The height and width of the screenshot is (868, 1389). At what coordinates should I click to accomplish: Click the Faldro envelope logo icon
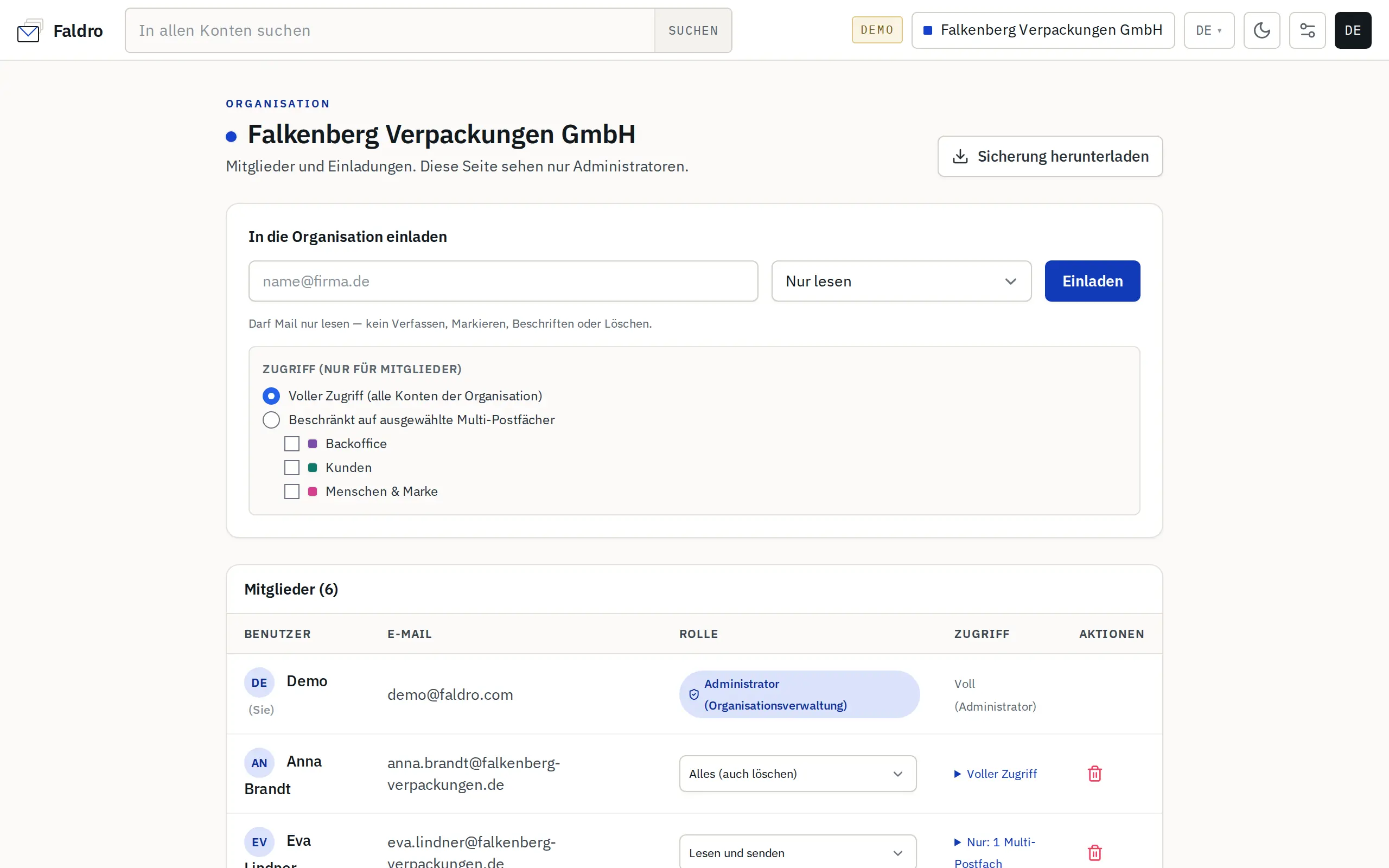pos(30,31)
